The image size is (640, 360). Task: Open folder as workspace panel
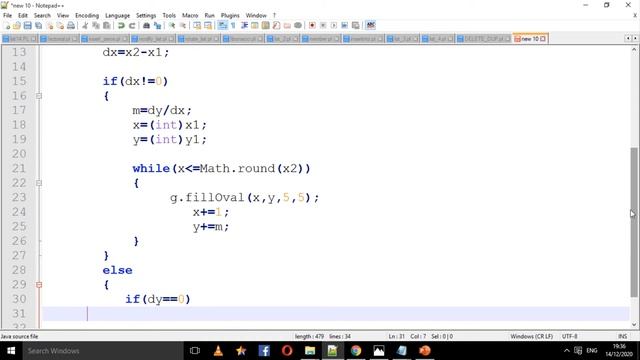tap(287, 25)
